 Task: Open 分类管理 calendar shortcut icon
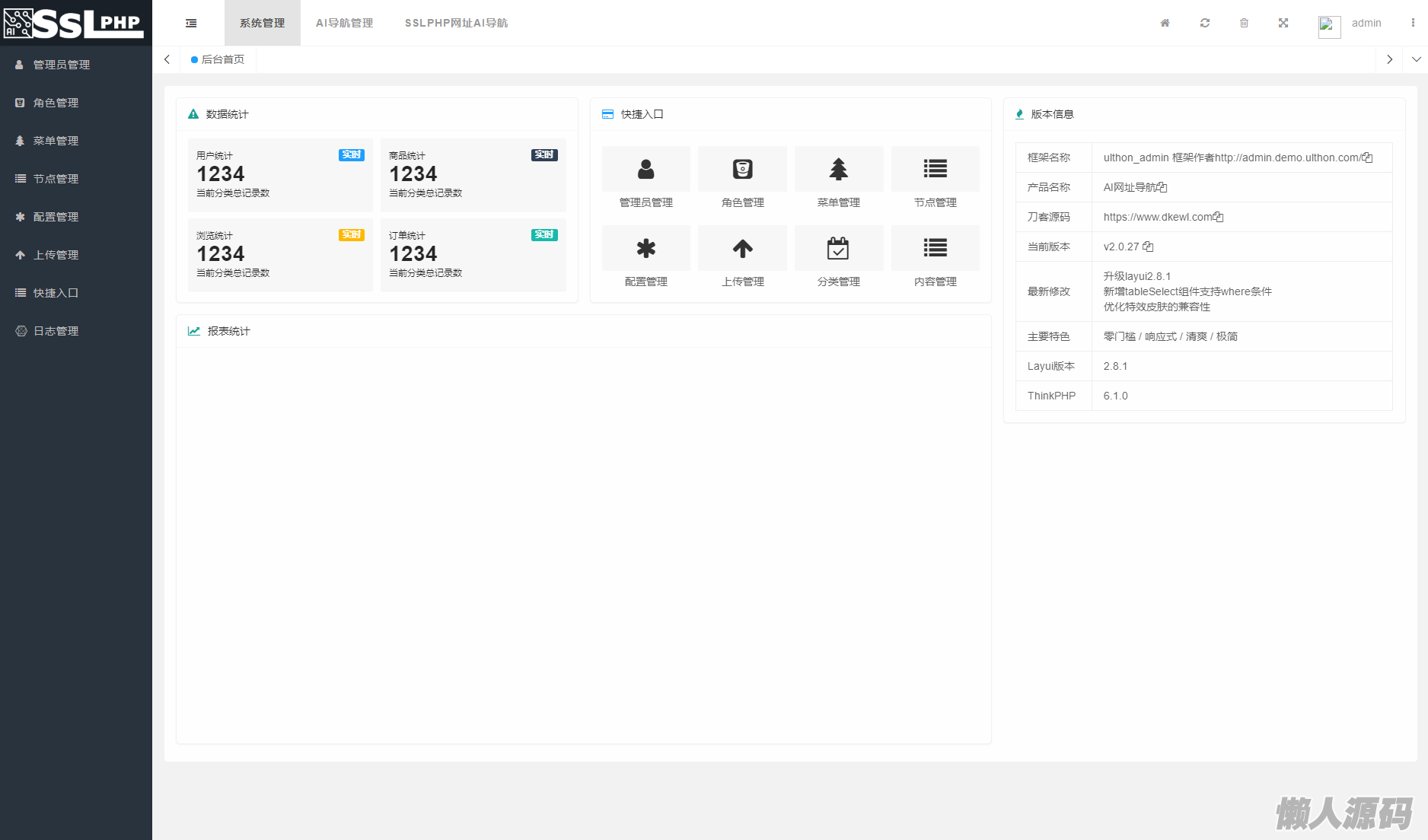point(838,248)
